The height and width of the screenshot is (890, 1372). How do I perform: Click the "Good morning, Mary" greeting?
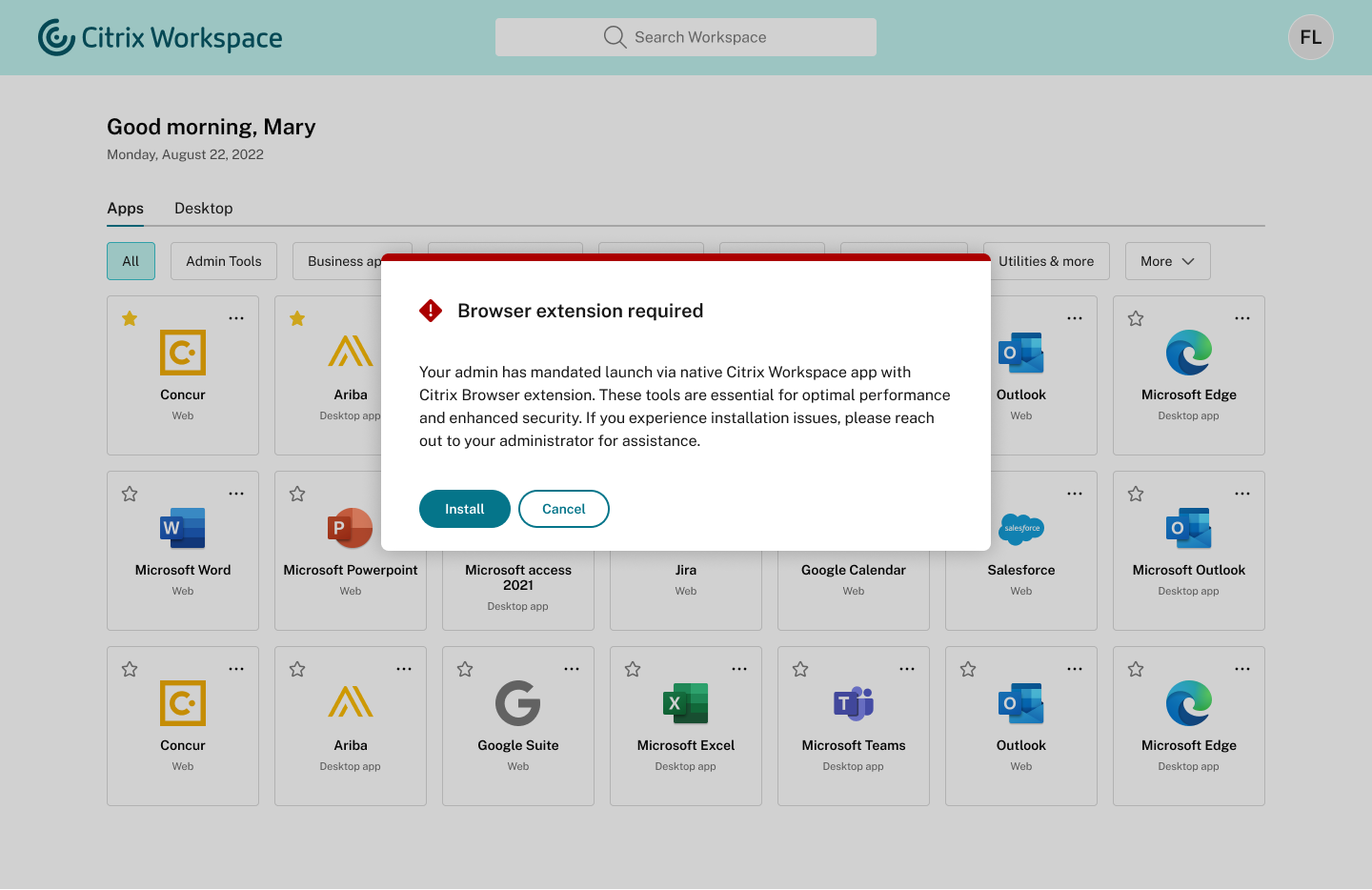[212, 128]
